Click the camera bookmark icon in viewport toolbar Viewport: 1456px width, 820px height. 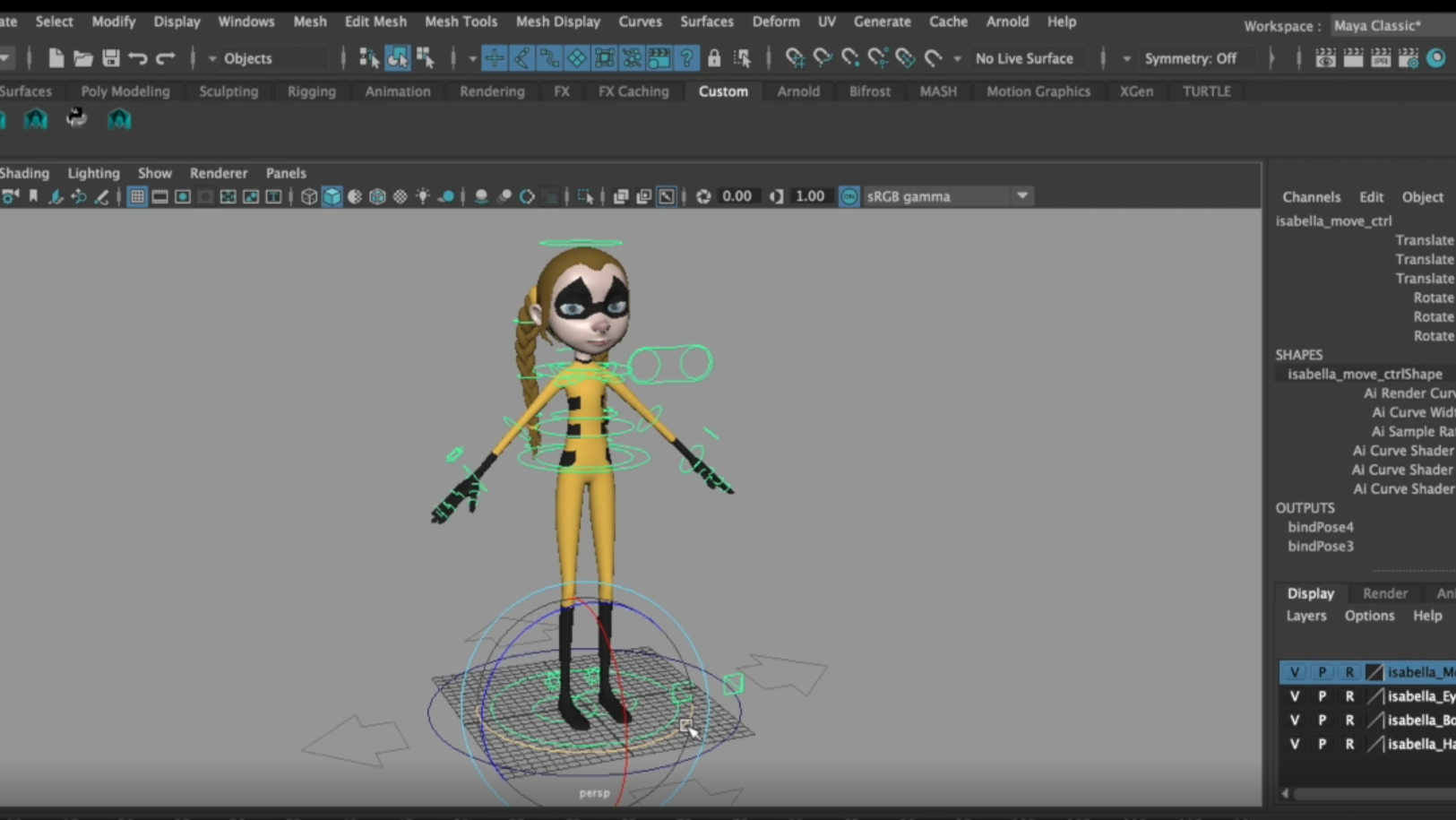(x=33, y=196)
